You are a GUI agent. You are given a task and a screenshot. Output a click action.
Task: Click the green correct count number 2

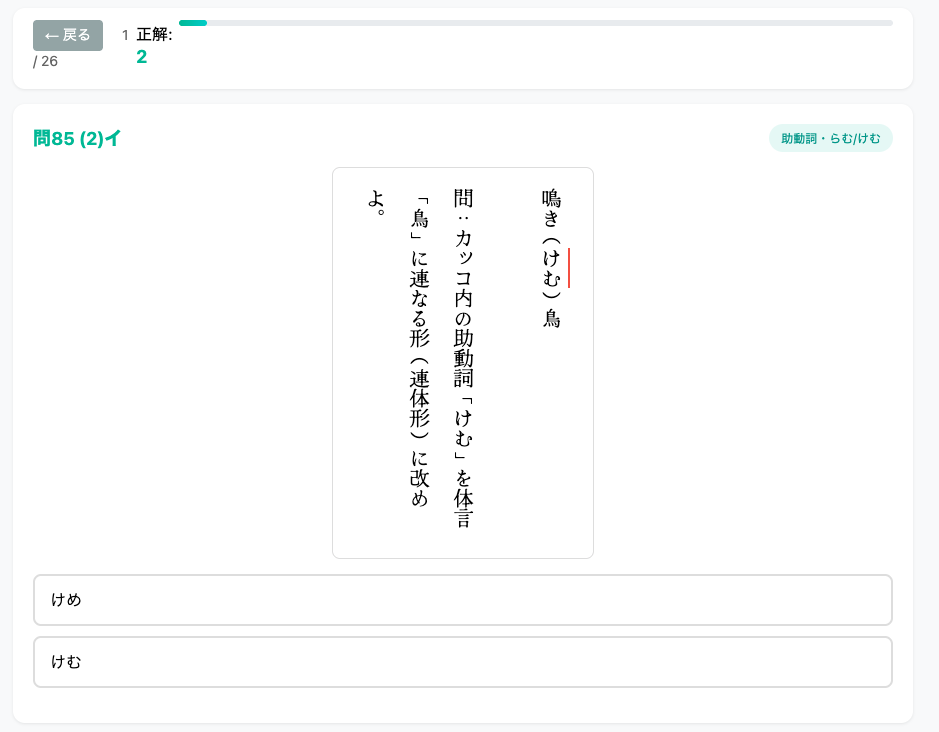click(142, 57)
